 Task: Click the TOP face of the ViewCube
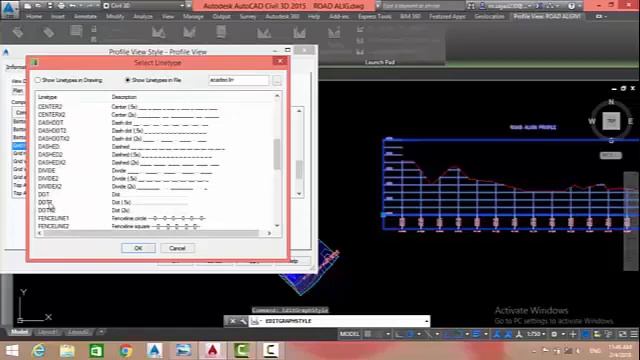pyautogui.click(x=611, y=121)
